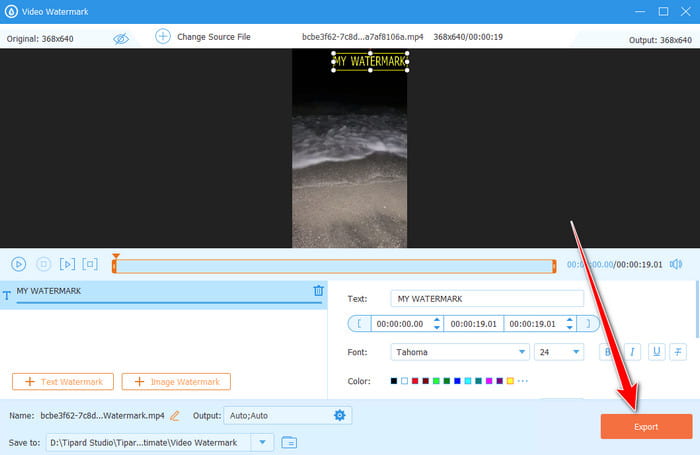Pick the dark red color swatch
Viewport: 700px width, 455px height.
point(425,381)
